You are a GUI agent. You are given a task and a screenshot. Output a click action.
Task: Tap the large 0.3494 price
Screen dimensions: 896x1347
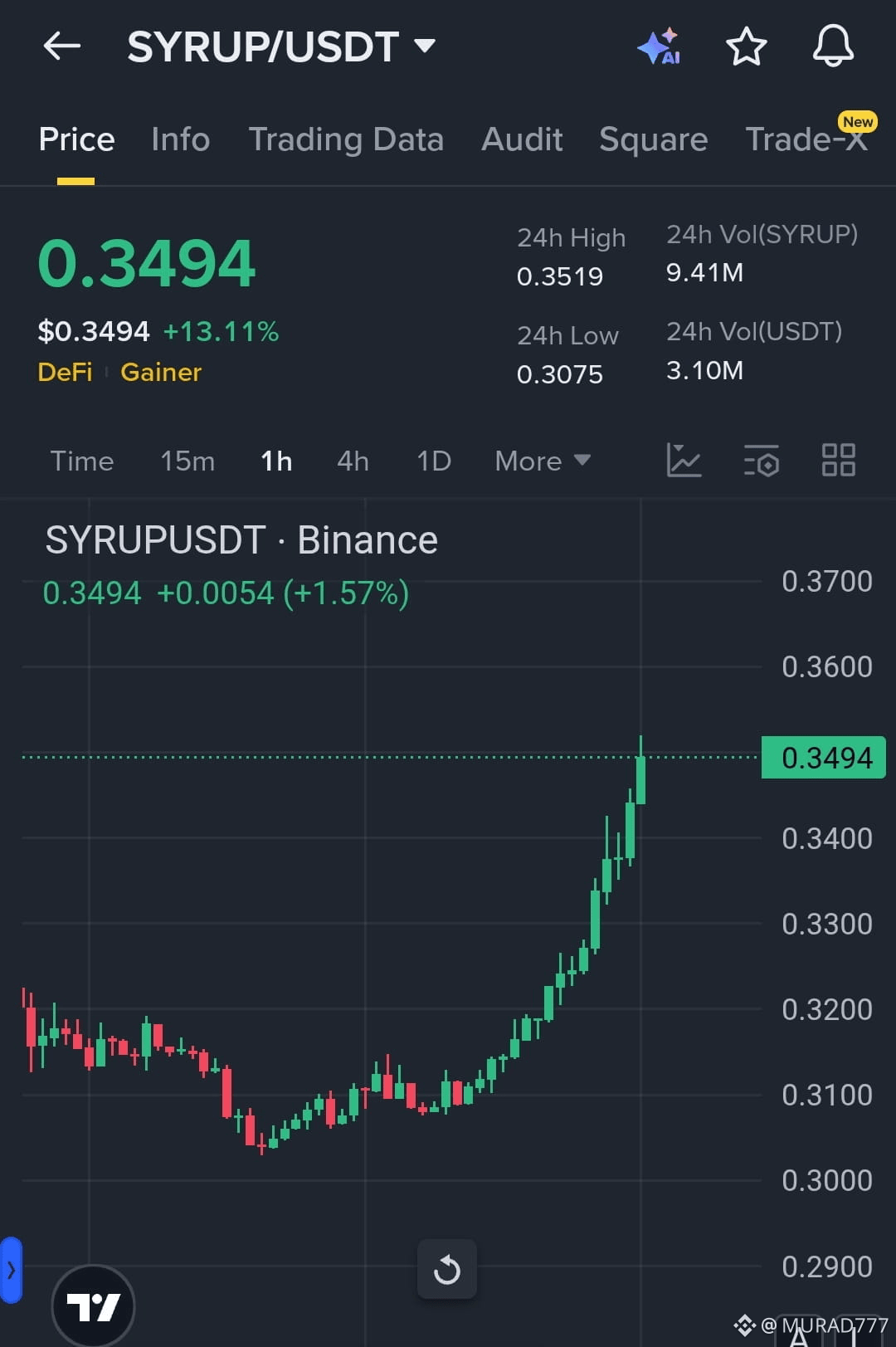click(147, 263)
